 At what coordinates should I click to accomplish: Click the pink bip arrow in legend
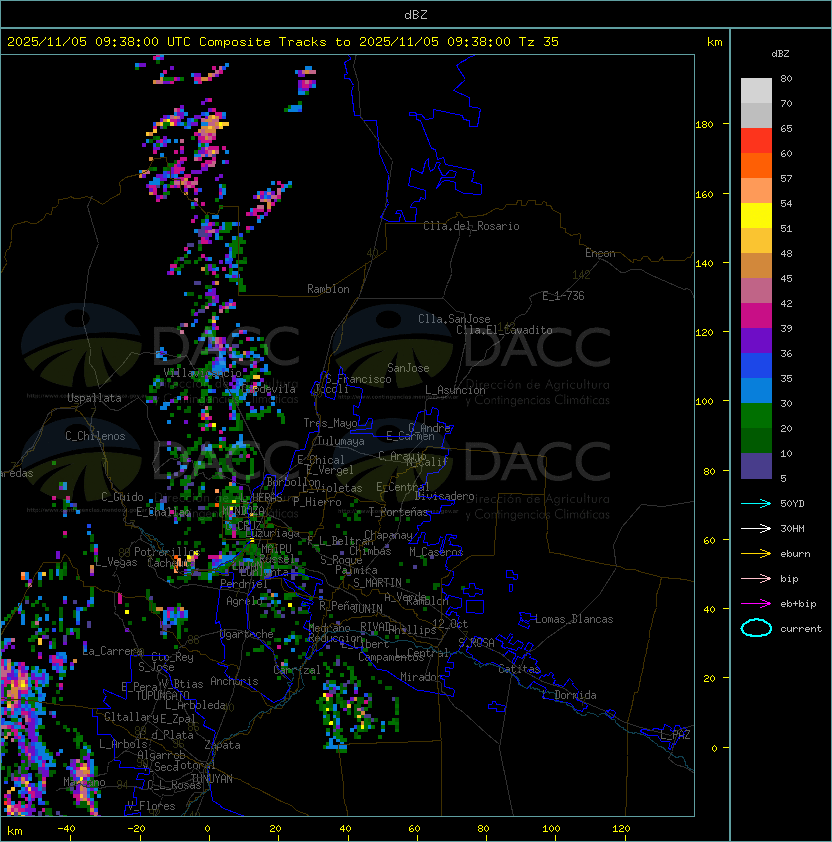756,578
